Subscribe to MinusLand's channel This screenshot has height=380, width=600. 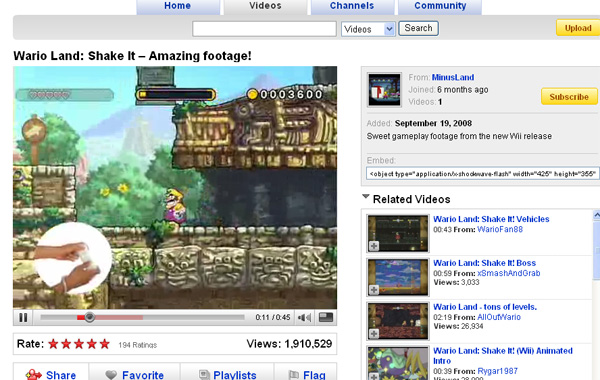click(x=569, y=97)
